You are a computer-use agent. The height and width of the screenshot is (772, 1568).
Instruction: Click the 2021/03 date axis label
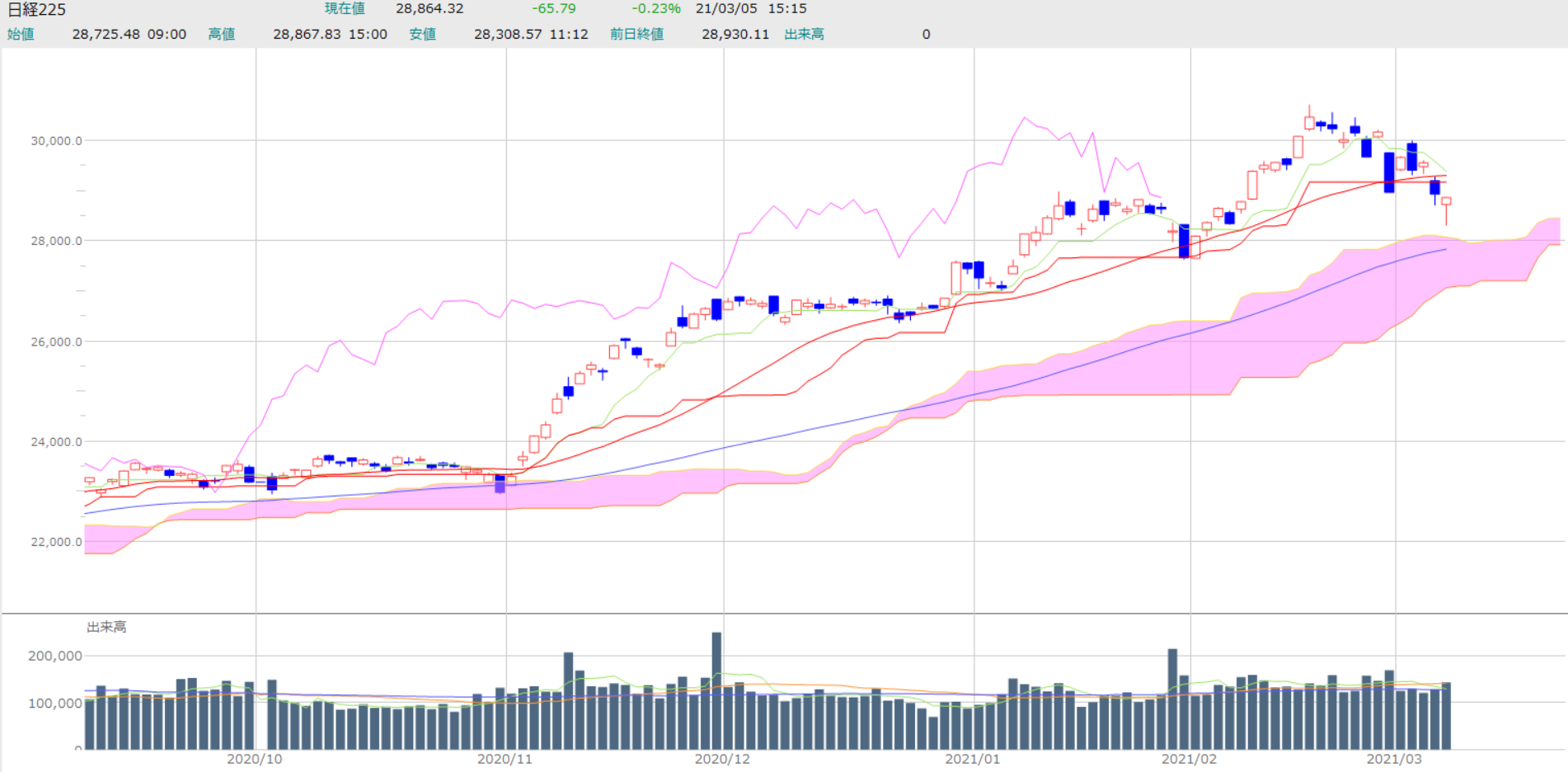click(1395, 759)
